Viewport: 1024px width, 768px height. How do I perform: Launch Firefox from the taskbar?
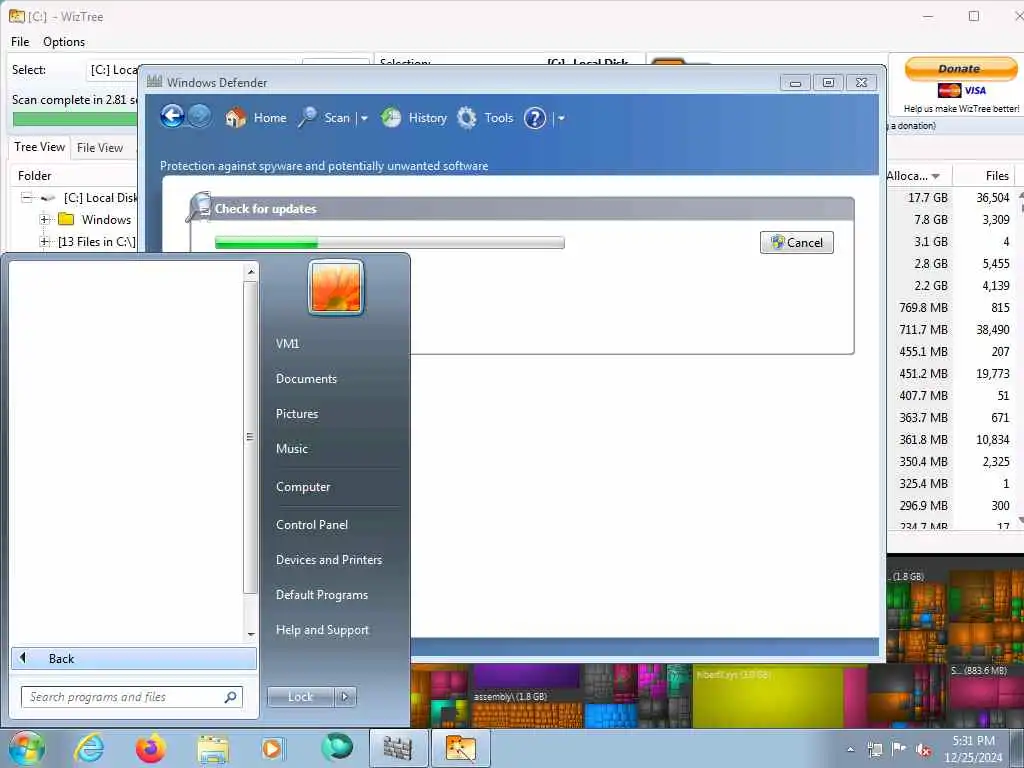tap(151, 748)
